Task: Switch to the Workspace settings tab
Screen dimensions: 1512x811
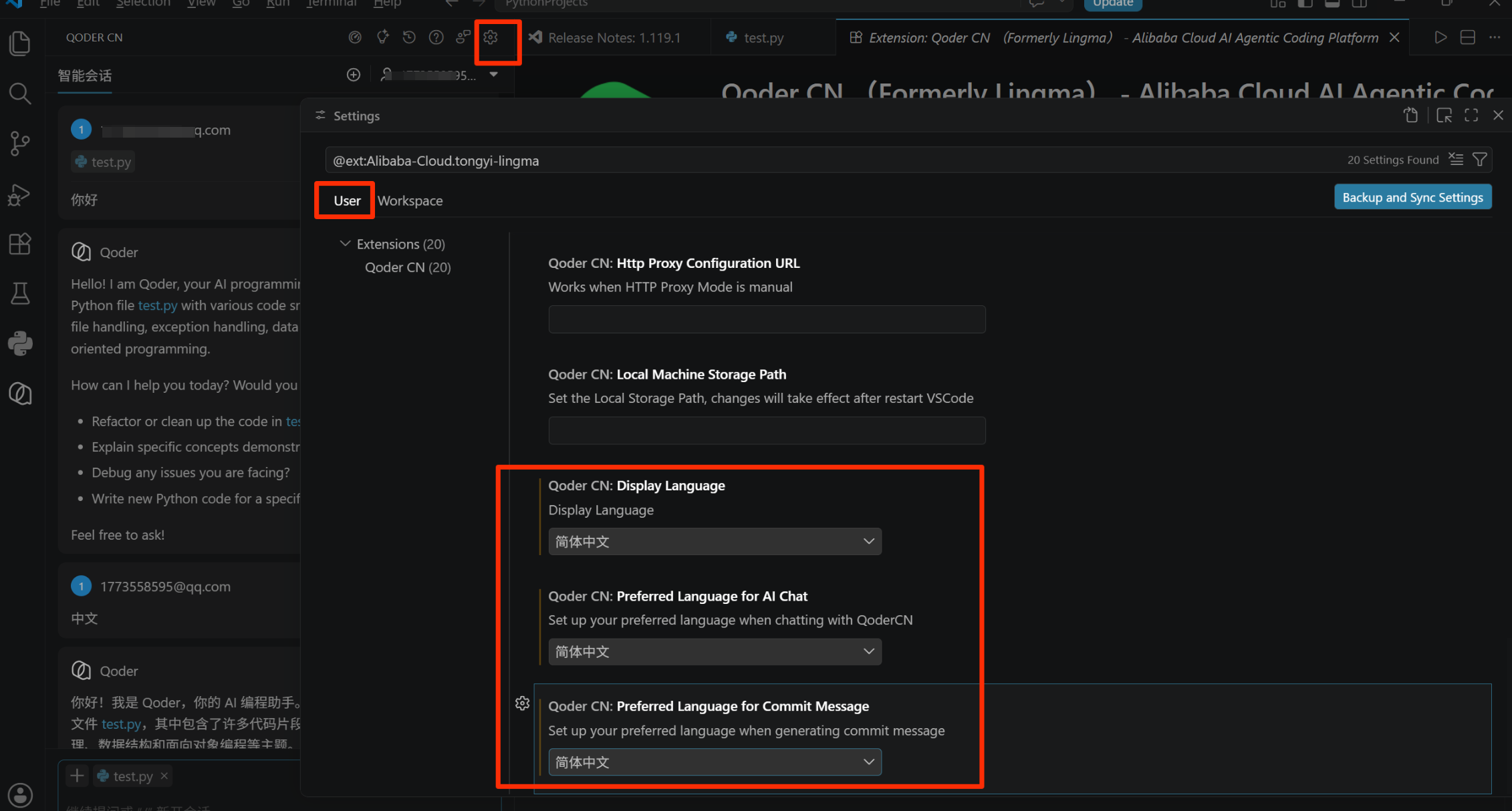Action: (x=410, y=200)
